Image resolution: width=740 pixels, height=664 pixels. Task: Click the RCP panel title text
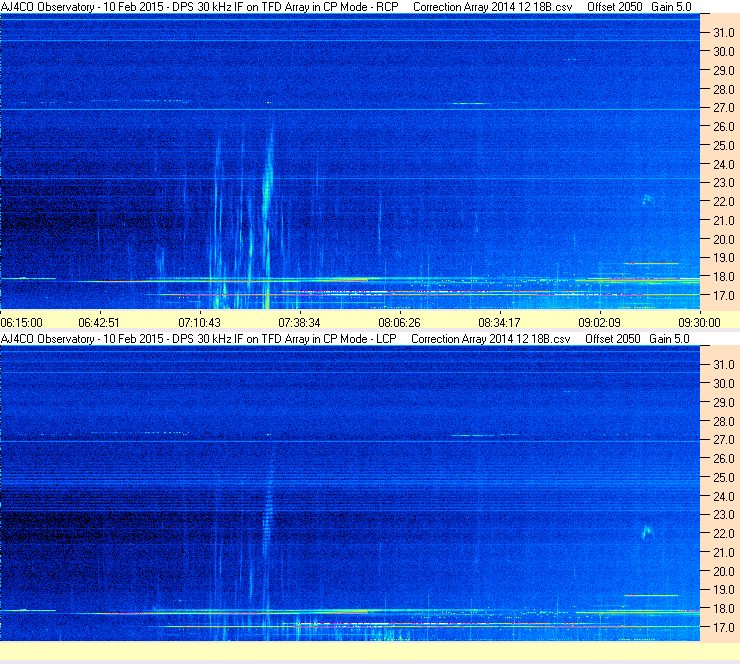pyautogui.click(x=200, y=7)
